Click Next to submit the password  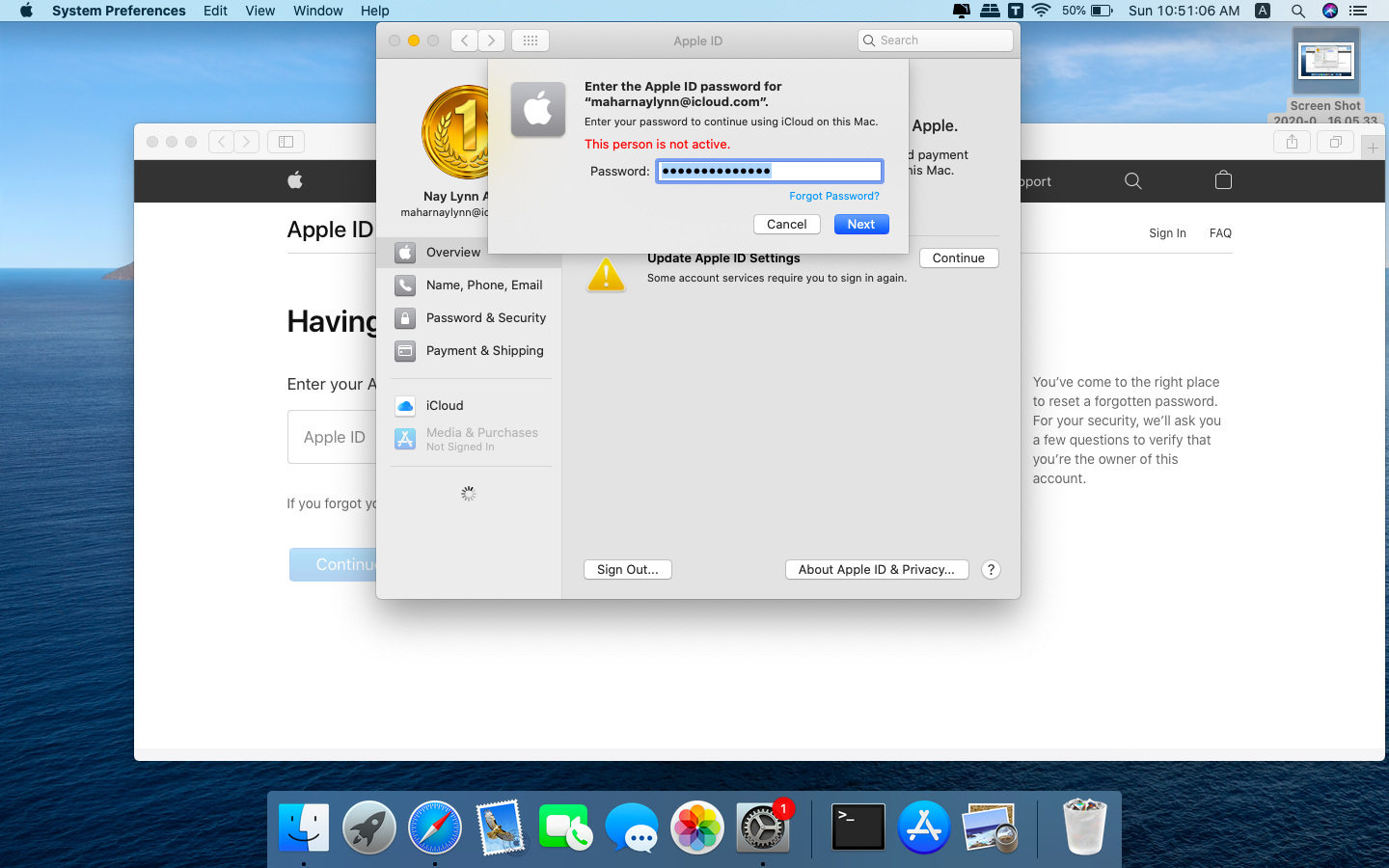pos(860,224)
